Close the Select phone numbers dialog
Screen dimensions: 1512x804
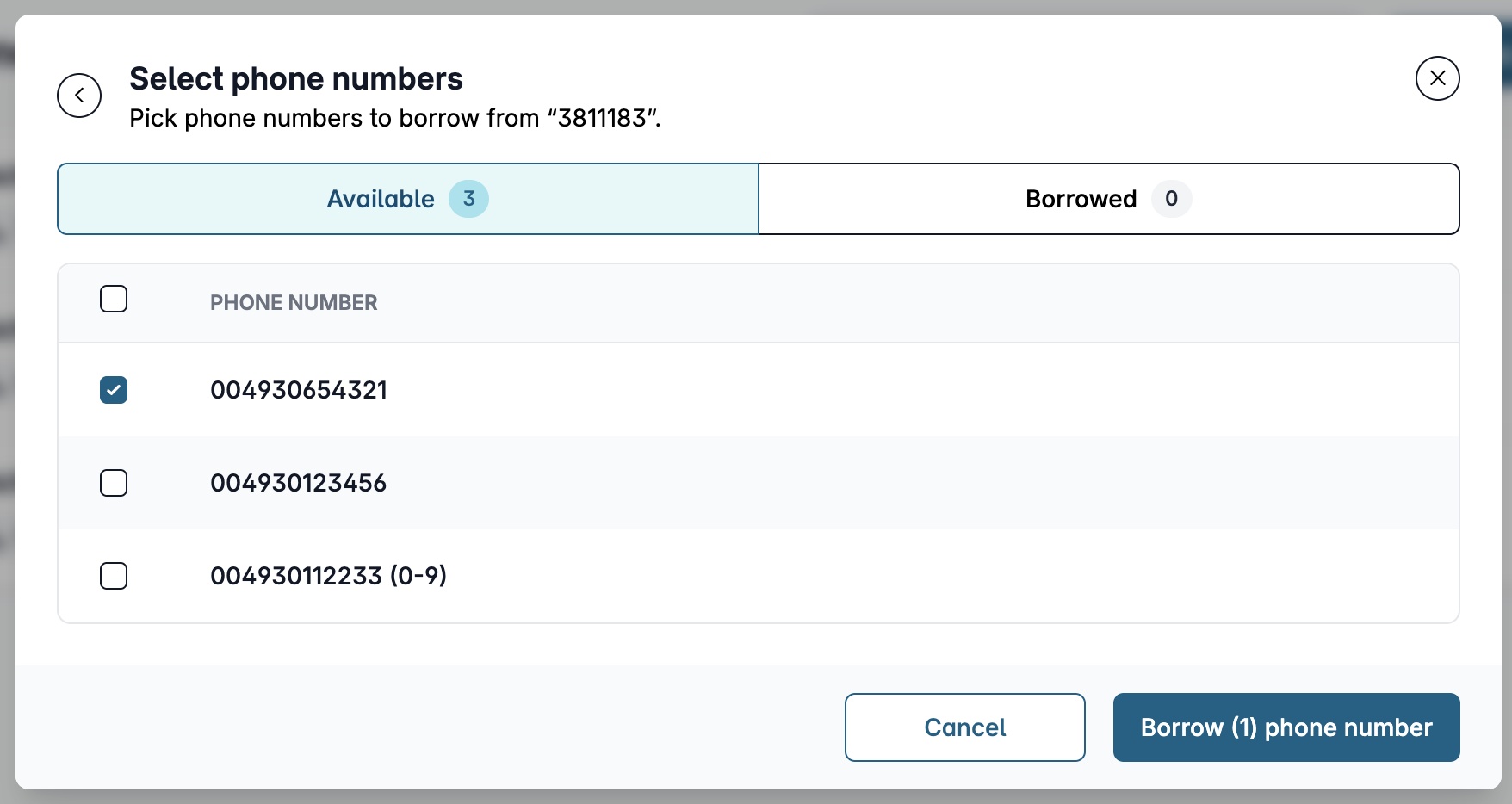(1437, 78)
